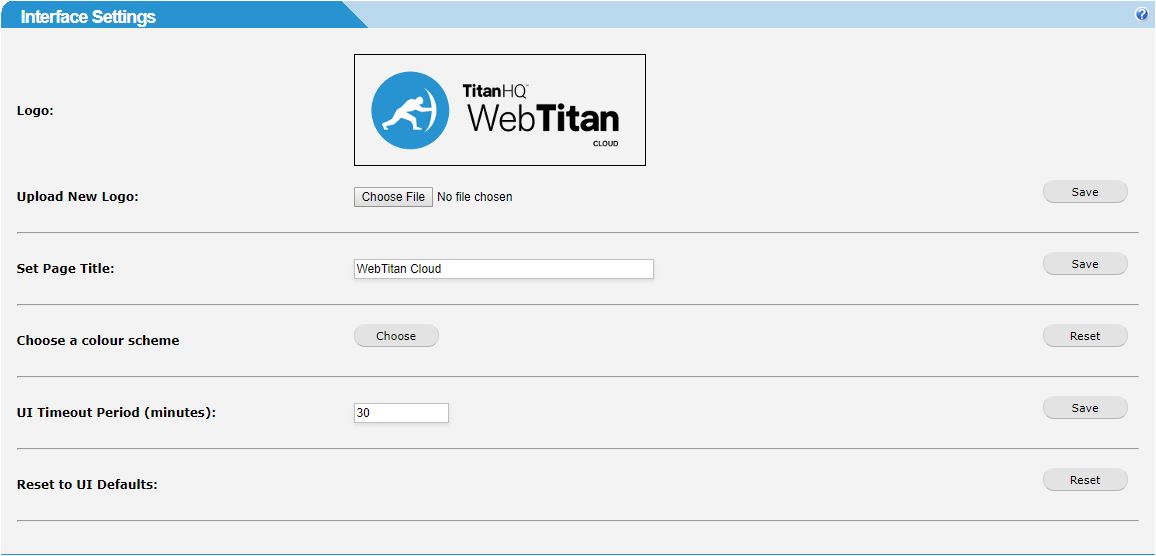
Task: Click 'UI Timeout Period (minutes):' label
Action: click(116, 413)
